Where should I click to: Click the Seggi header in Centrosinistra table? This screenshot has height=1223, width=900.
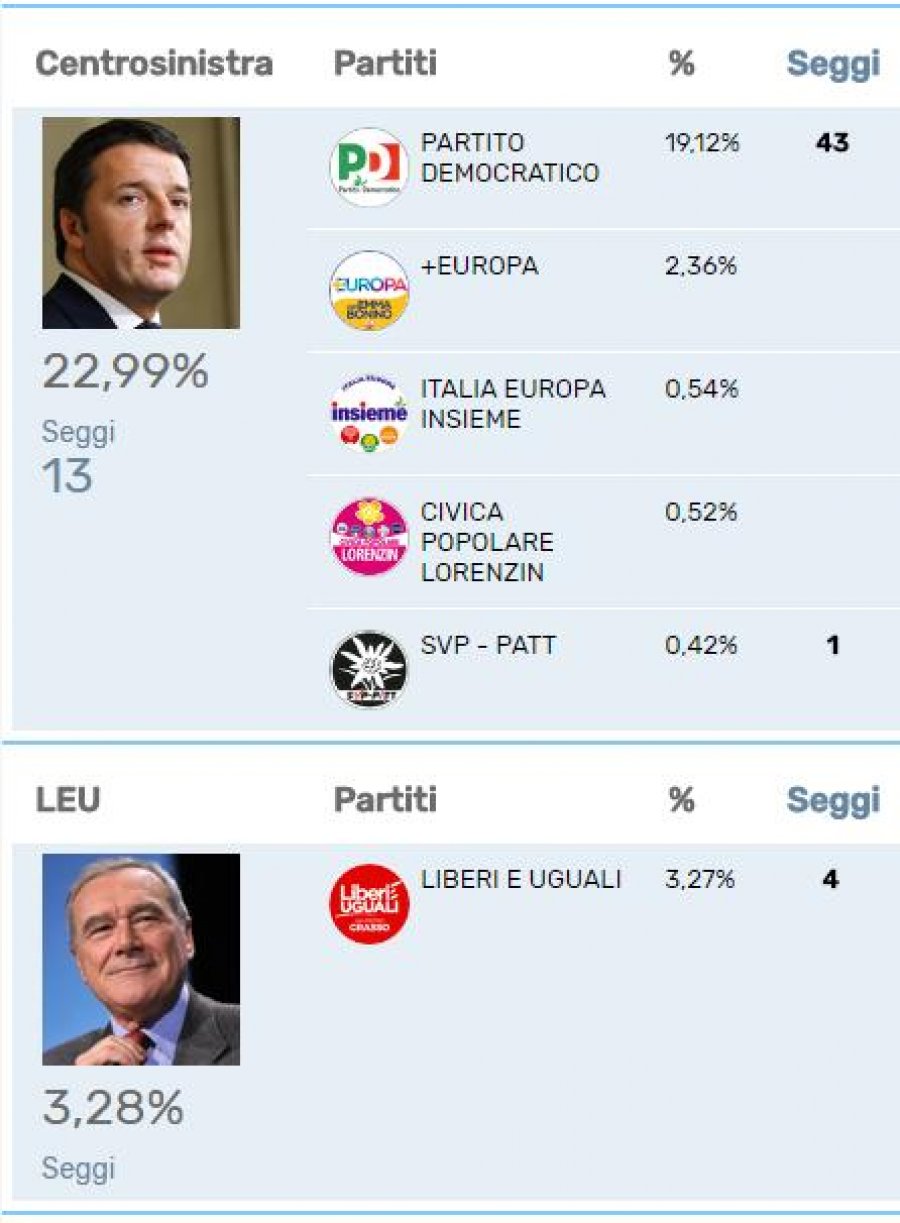click(x=833, y=64)
